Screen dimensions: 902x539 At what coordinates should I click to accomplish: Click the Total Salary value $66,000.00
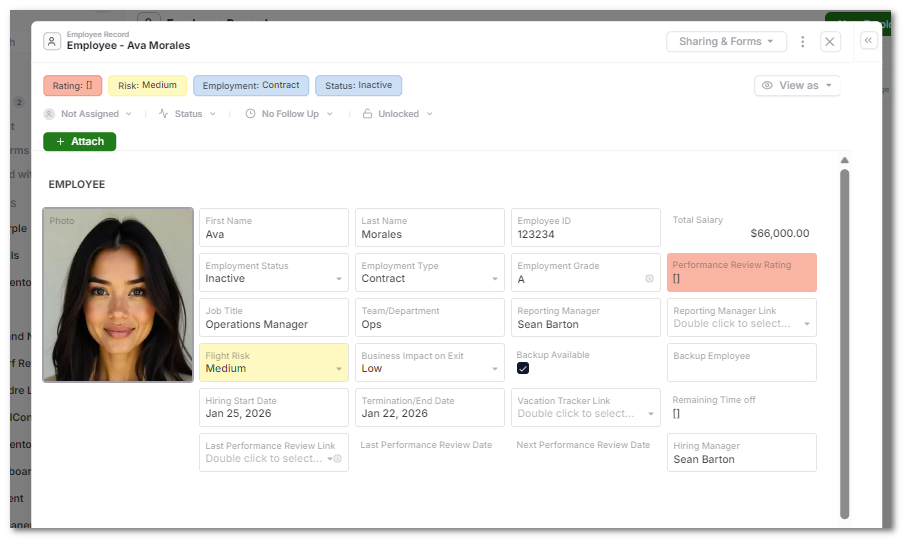[779, 234]
